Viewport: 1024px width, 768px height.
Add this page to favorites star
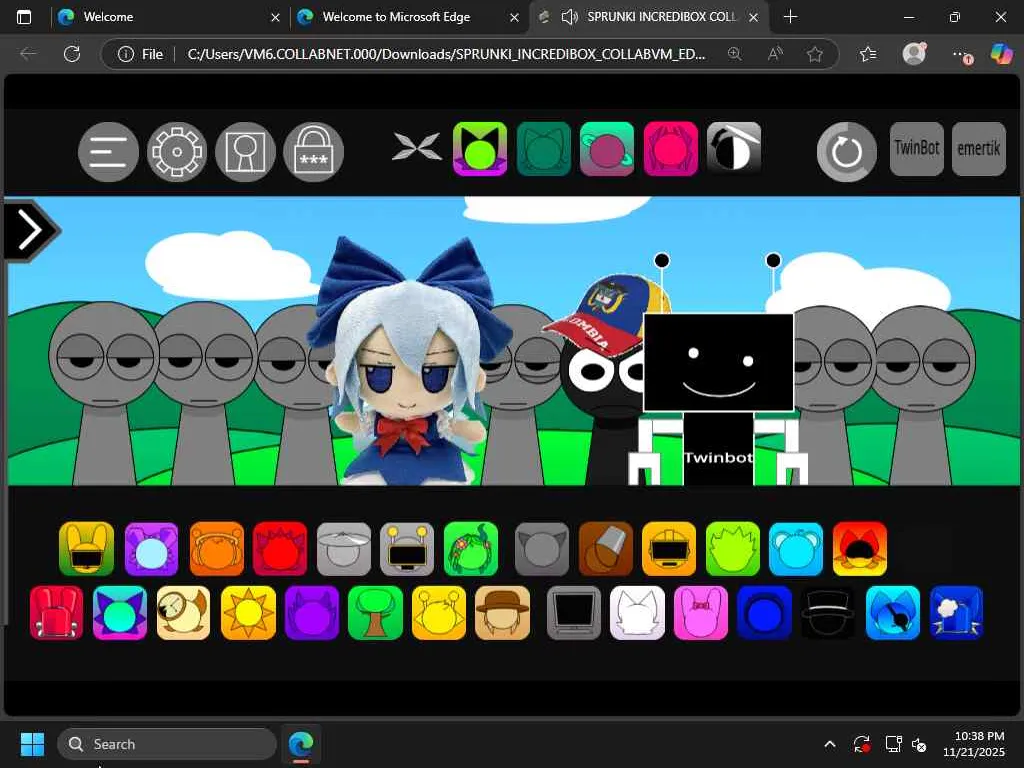[x=814, y=54]
